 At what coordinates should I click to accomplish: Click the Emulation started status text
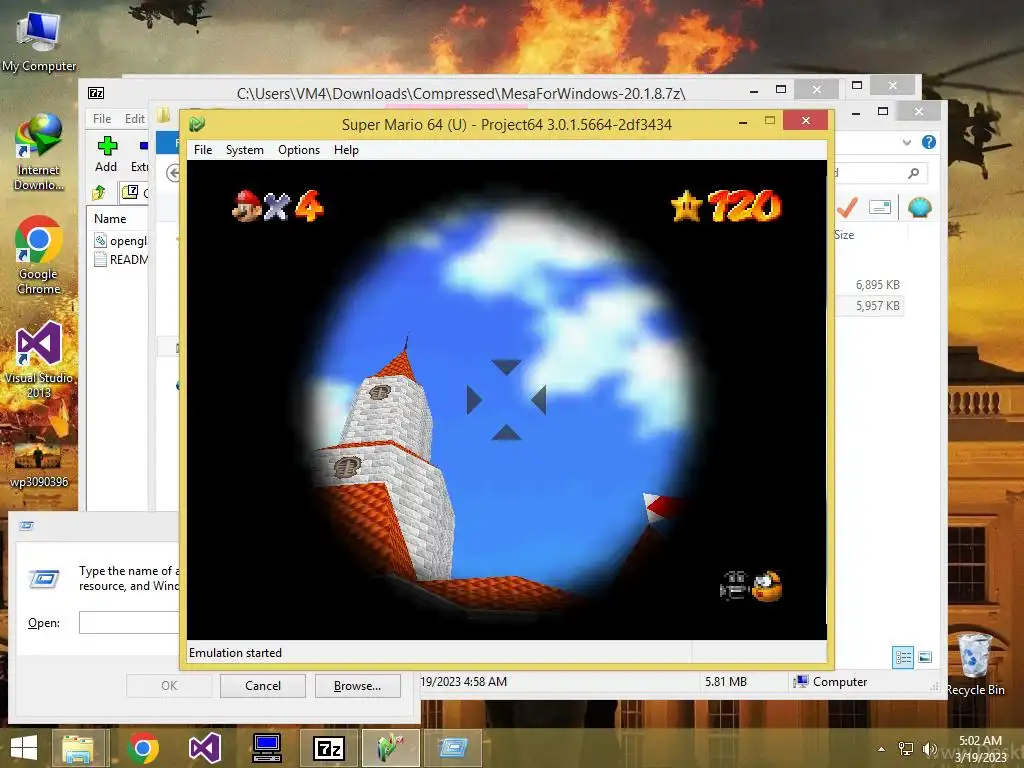point(235,653)
